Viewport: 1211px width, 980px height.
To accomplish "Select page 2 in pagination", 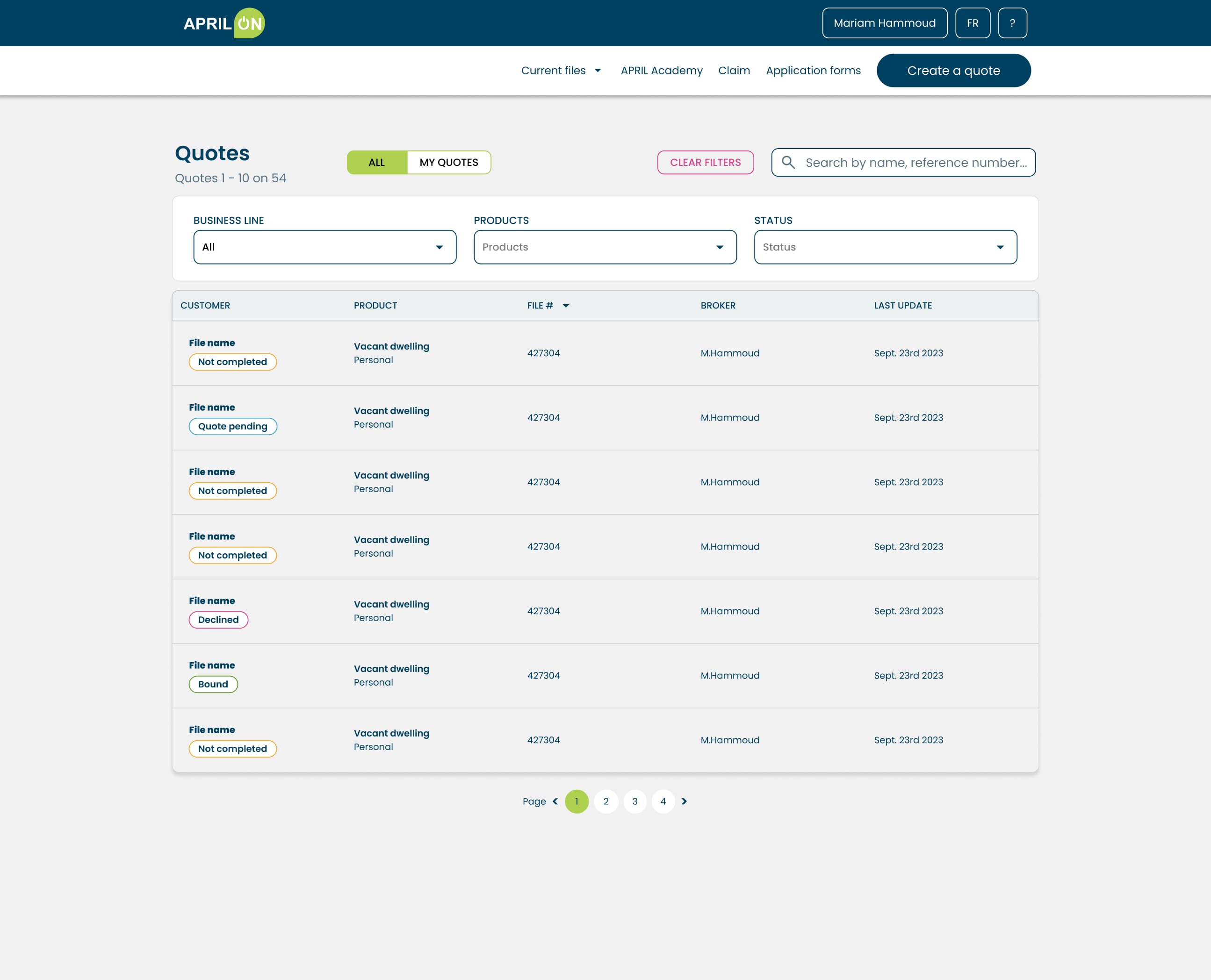I will point(605,801).
